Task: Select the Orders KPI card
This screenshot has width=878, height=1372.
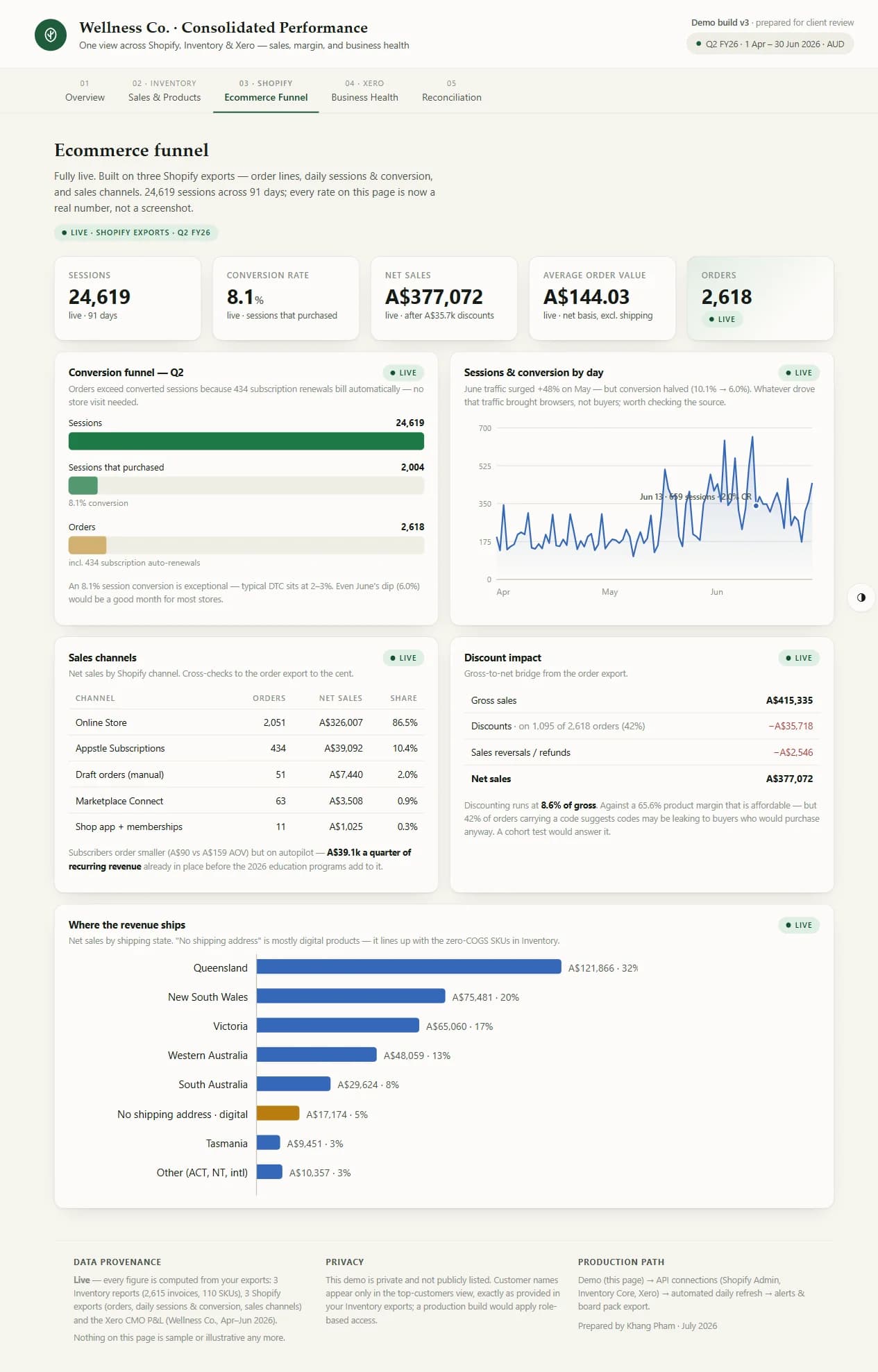Action: (760, 298)
